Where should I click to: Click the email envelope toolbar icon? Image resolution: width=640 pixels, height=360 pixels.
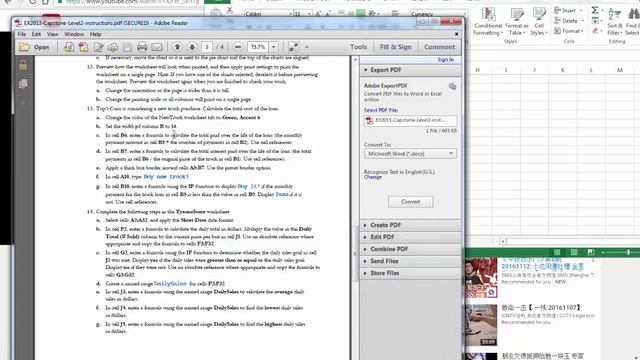(157, 47)
